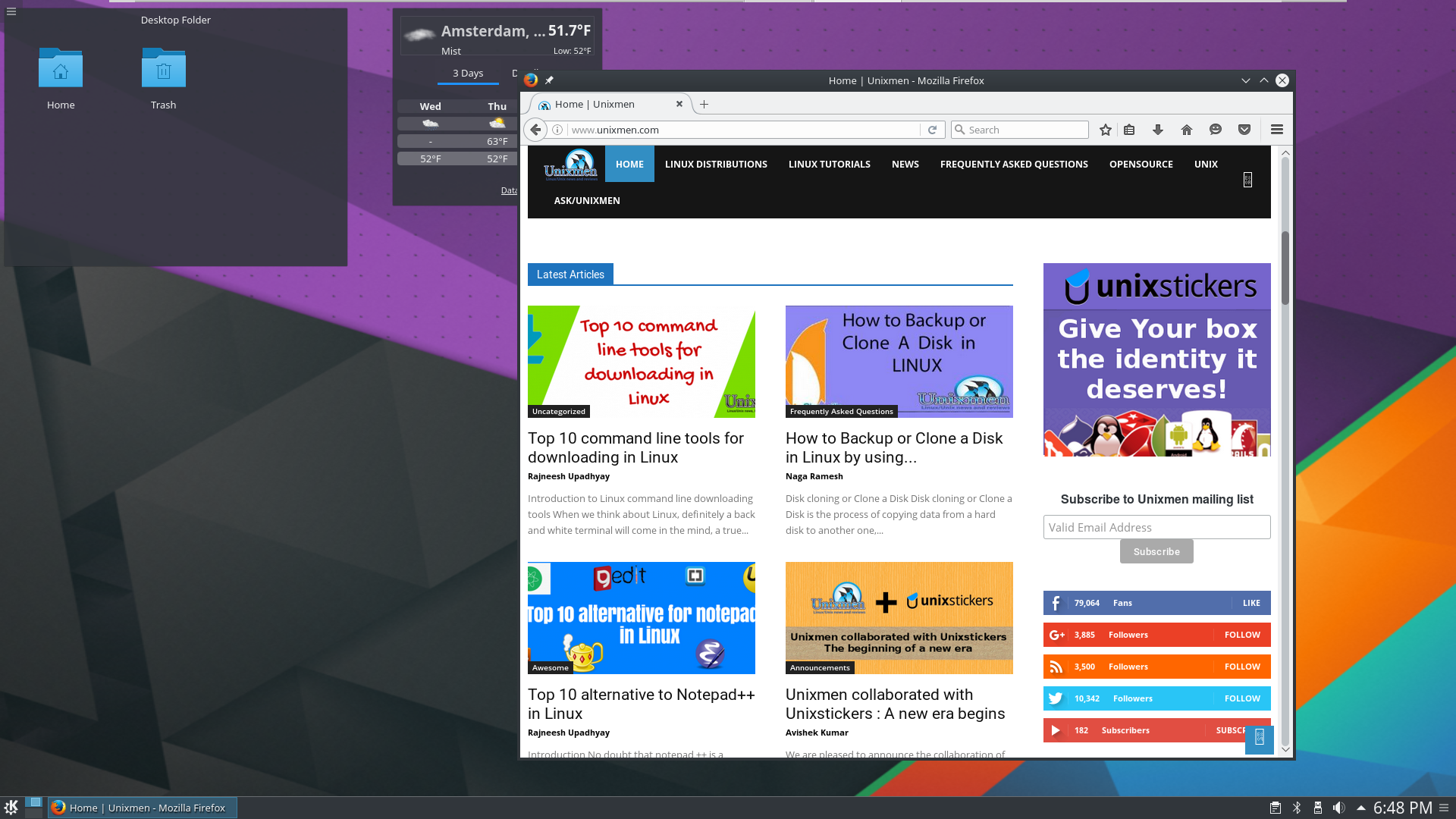Viewport: 1456px width, 819px height.
Task: Open Bluetooth settings from the tray
Action: tap(1297, 808)
